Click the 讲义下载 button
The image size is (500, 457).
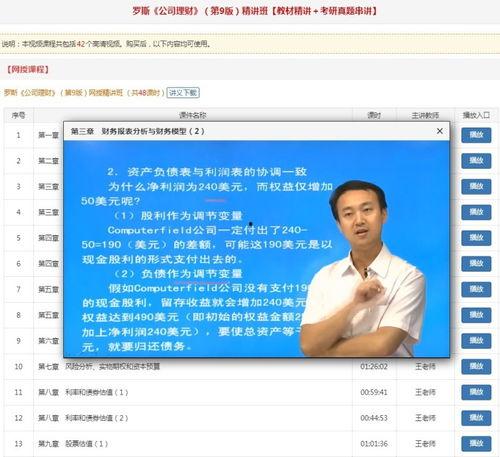click(x=183, y=92)
